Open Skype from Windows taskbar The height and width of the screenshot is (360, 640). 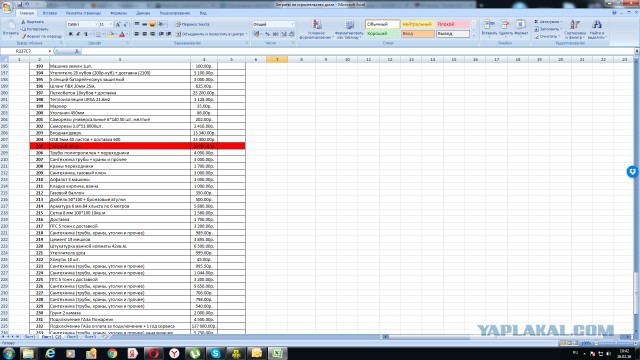[x=215, y=353]
